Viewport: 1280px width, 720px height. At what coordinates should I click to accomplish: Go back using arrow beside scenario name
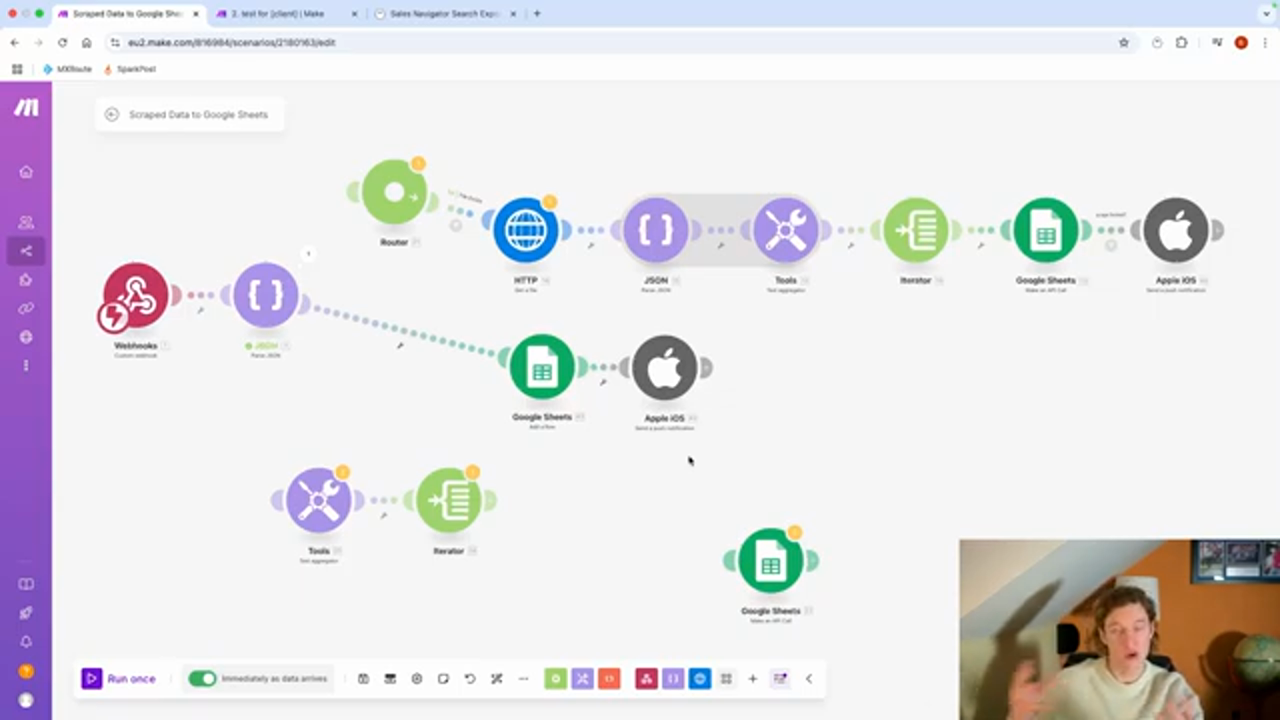tap(112, 115)
